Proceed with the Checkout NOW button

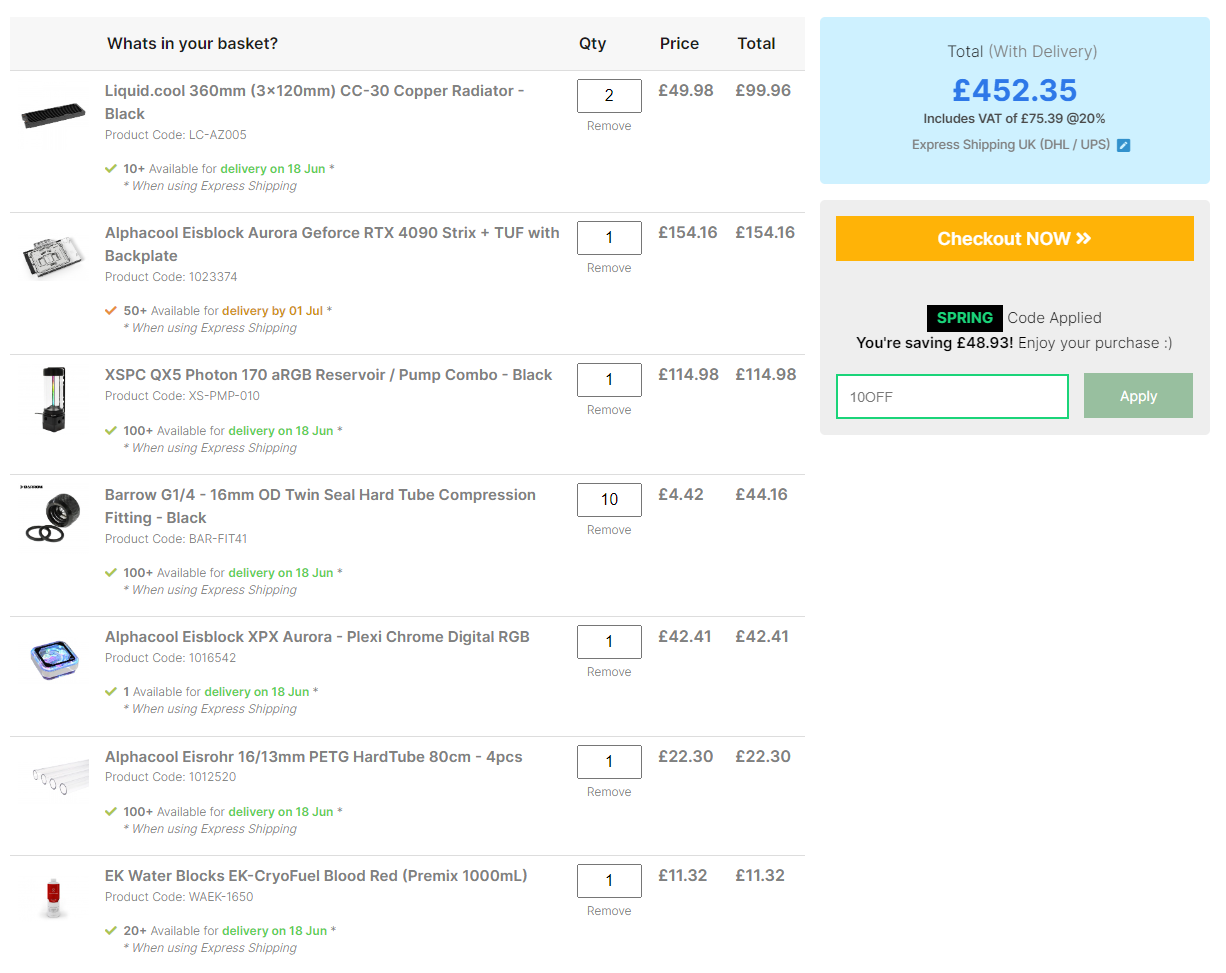pos(1014,239)
